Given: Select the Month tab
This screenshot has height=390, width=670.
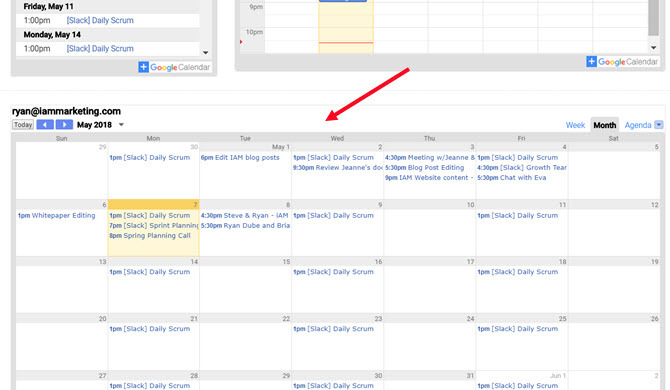Looking at the screenshot, I should 605,125.
